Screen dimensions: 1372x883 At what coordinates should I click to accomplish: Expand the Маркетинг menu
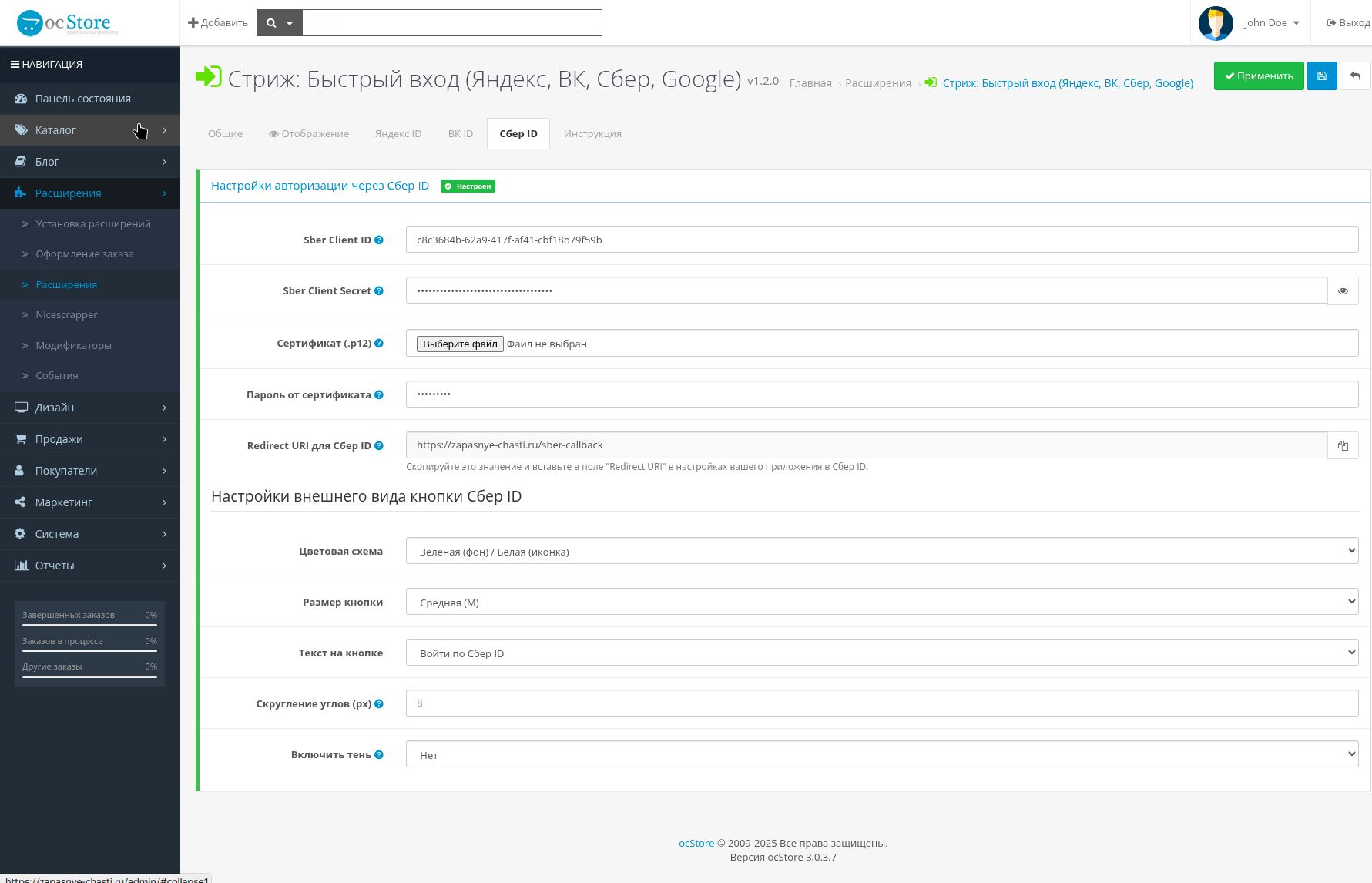pyautogui.click(x=90, y=502)
